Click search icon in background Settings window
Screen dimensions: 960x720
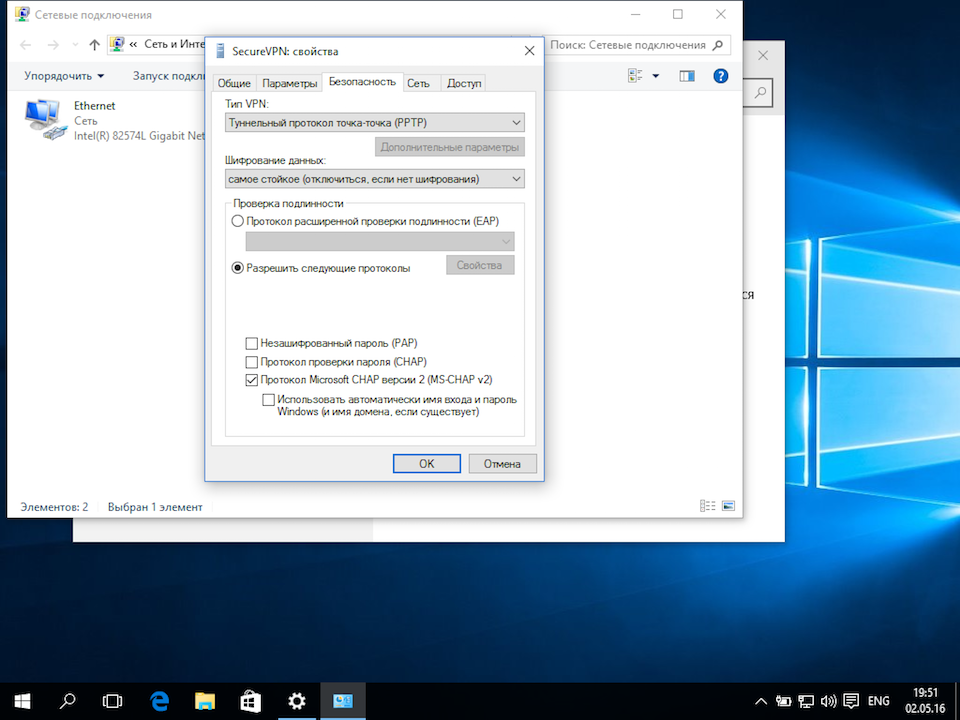760,93
